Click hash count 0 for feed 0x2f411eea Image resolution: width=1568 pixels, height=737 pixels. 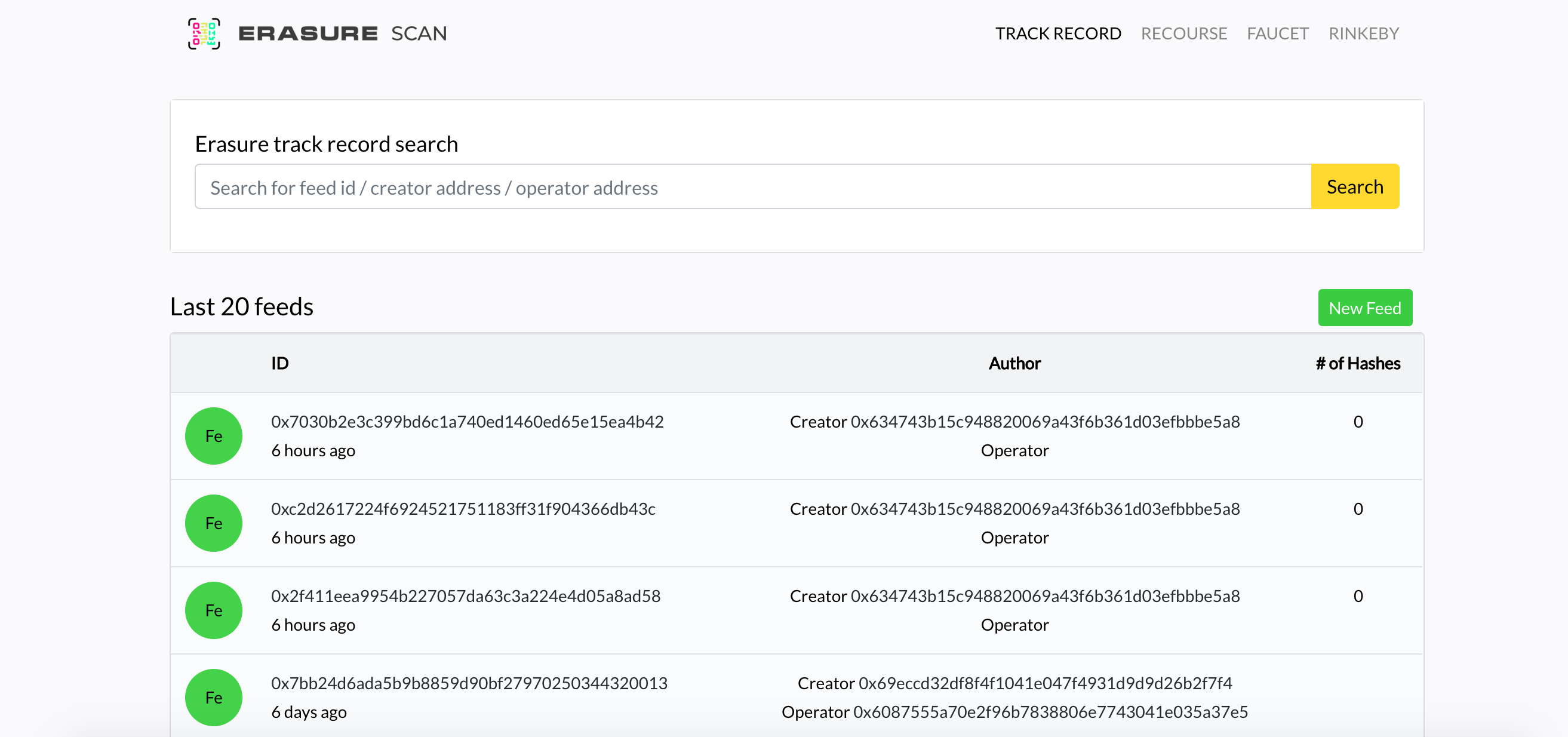click(1358, 596)
